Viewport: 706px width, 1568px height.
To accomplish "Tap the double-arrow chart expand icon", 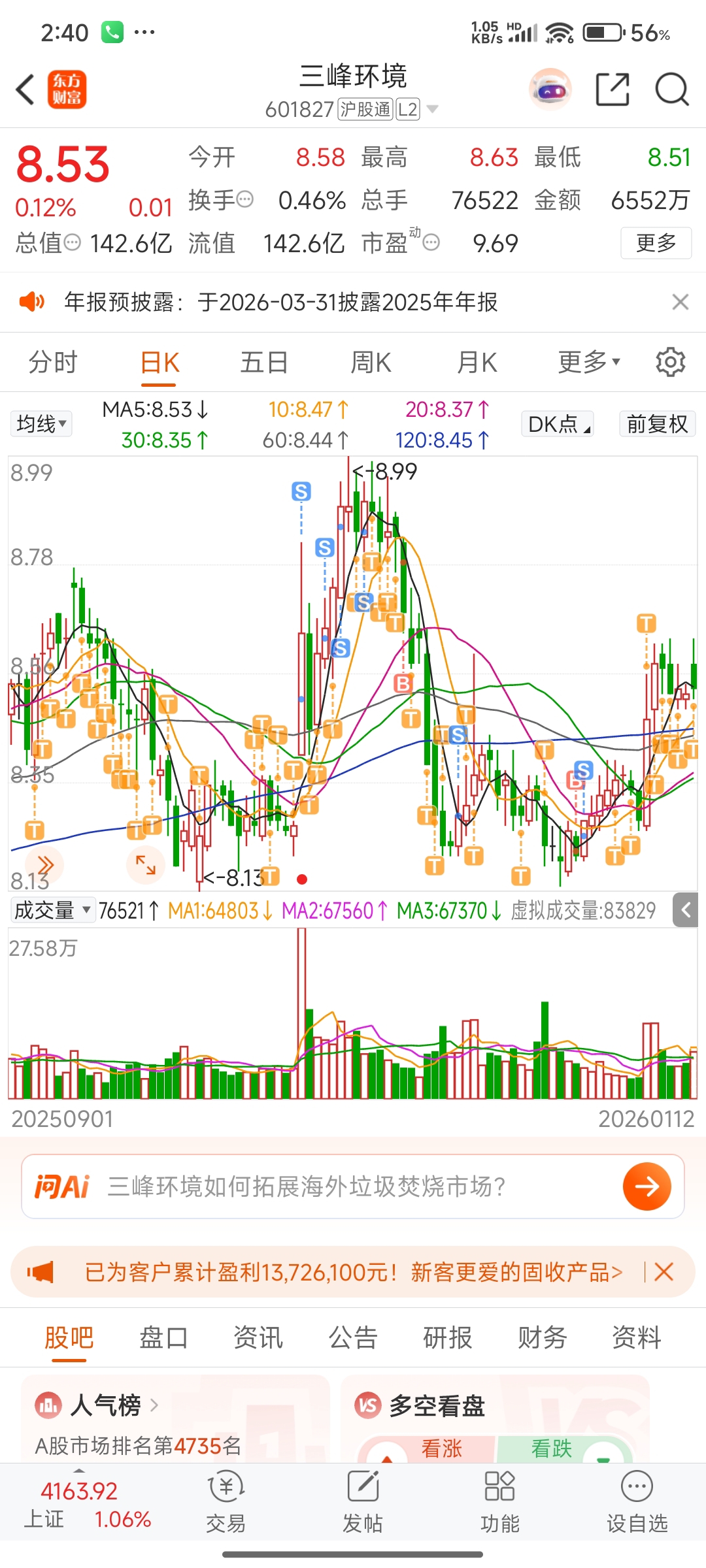I will click(x=45, y=865).
